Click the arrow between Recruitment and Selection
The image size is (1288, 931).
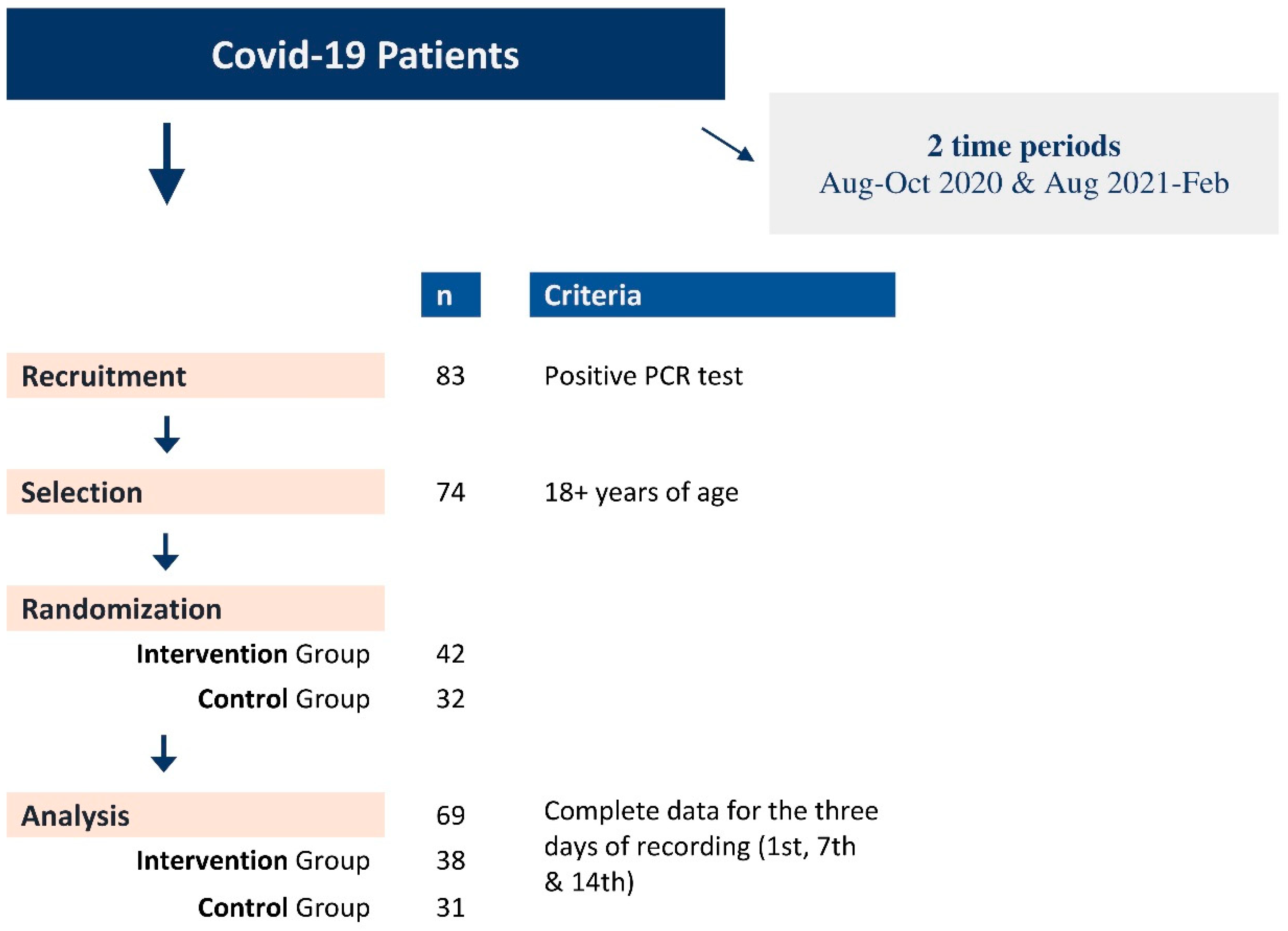(x=166, y=434)
